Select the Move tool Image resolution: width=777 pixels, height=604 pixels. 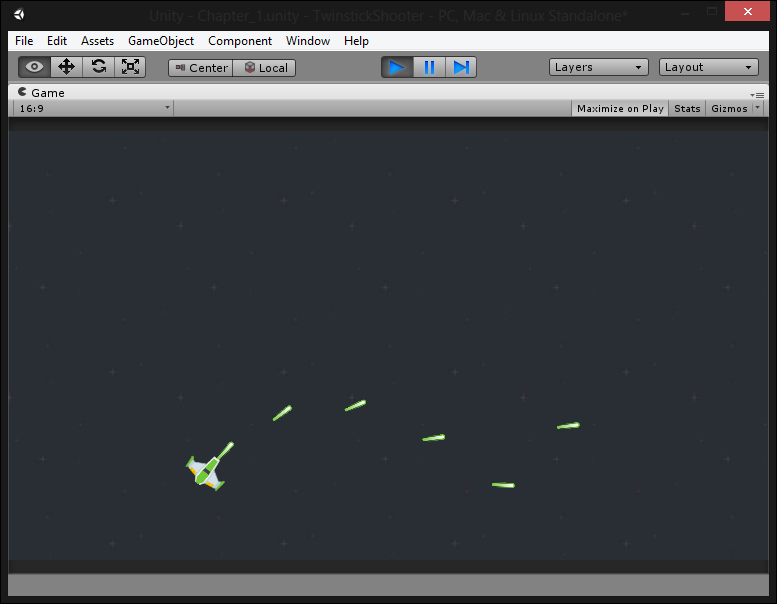coord(66,67)
